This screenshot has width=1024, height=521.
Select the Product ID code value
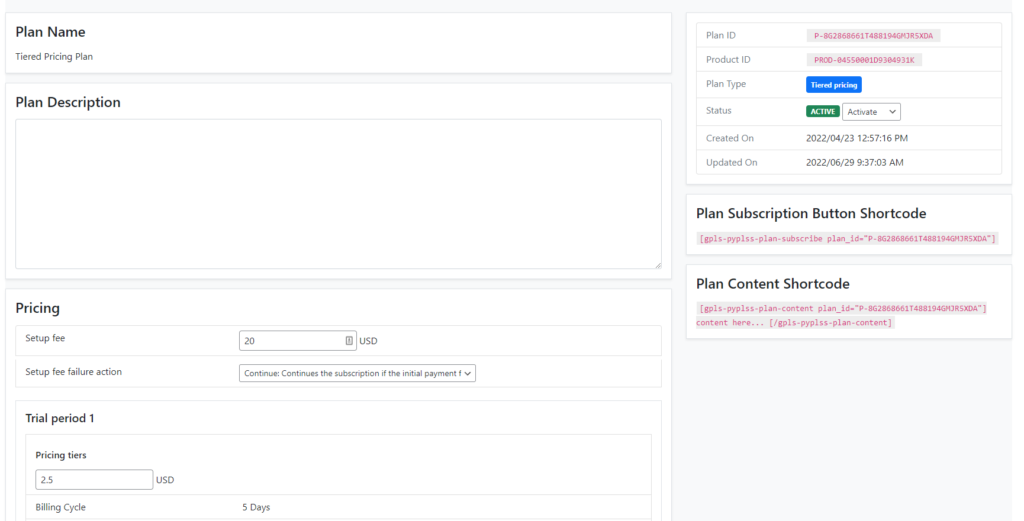click(x=863, y=60)
